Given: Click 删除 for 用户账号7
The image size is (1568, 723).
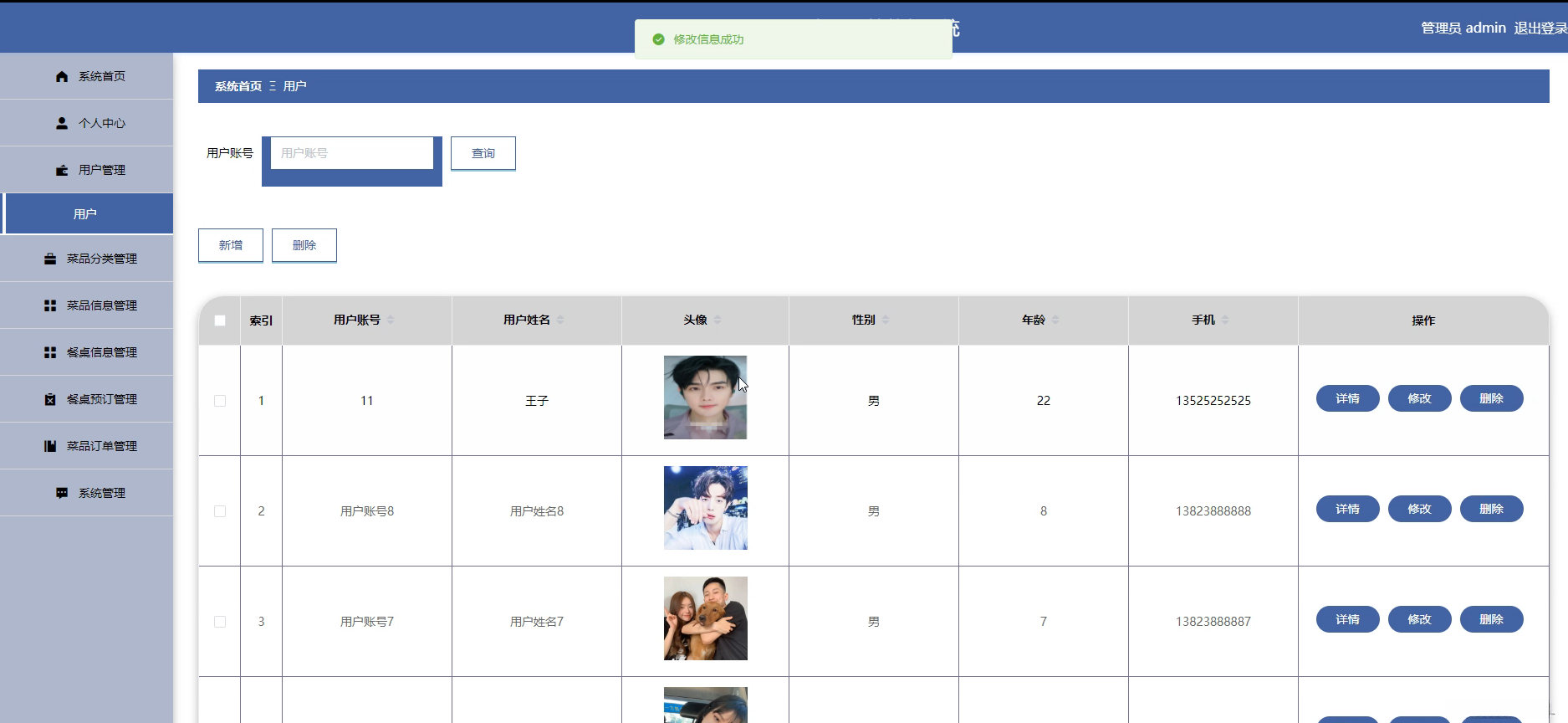Looking at the screenshot, I should 1492,619.
